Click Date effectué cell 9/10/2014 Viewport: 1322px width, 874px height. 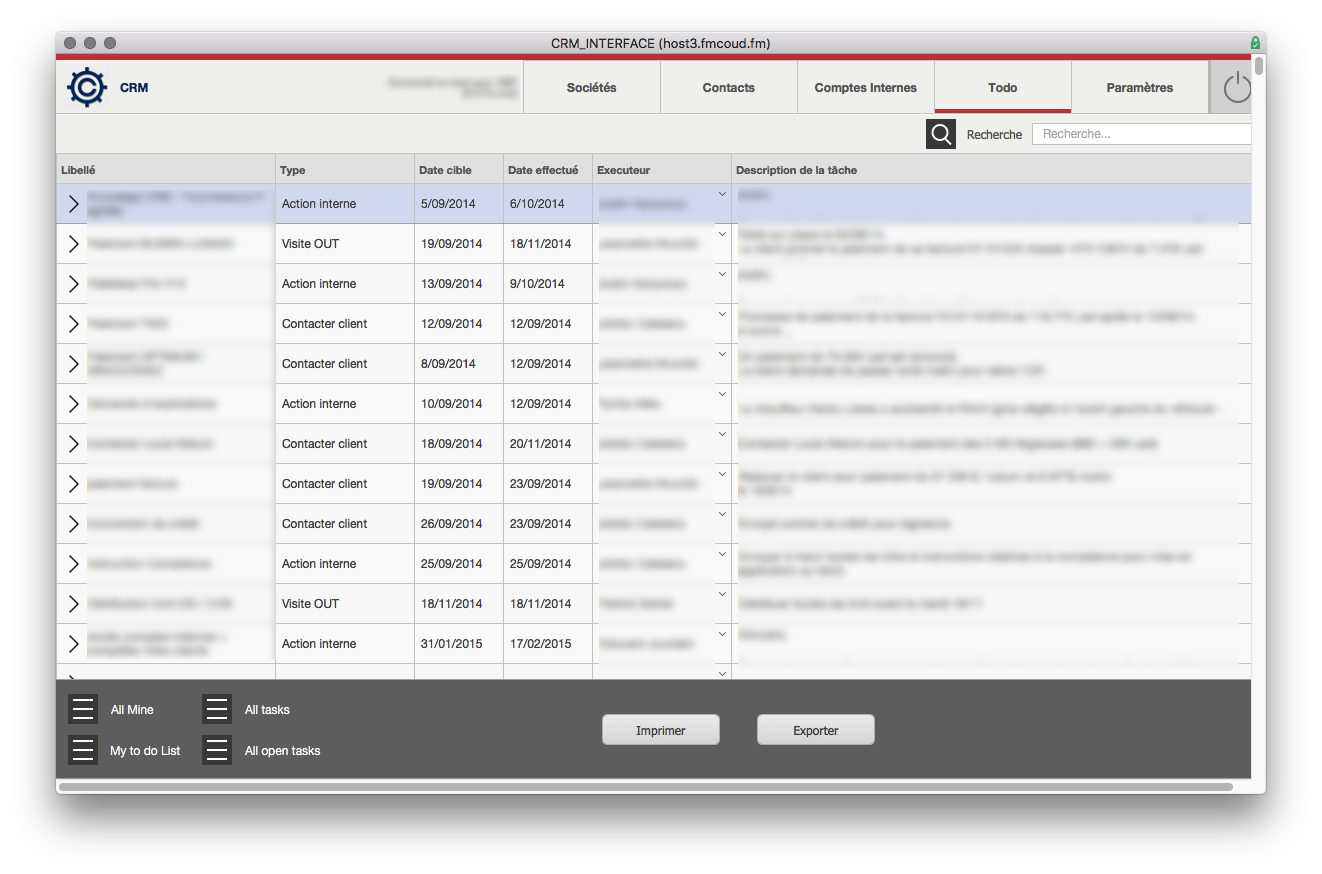548,284
